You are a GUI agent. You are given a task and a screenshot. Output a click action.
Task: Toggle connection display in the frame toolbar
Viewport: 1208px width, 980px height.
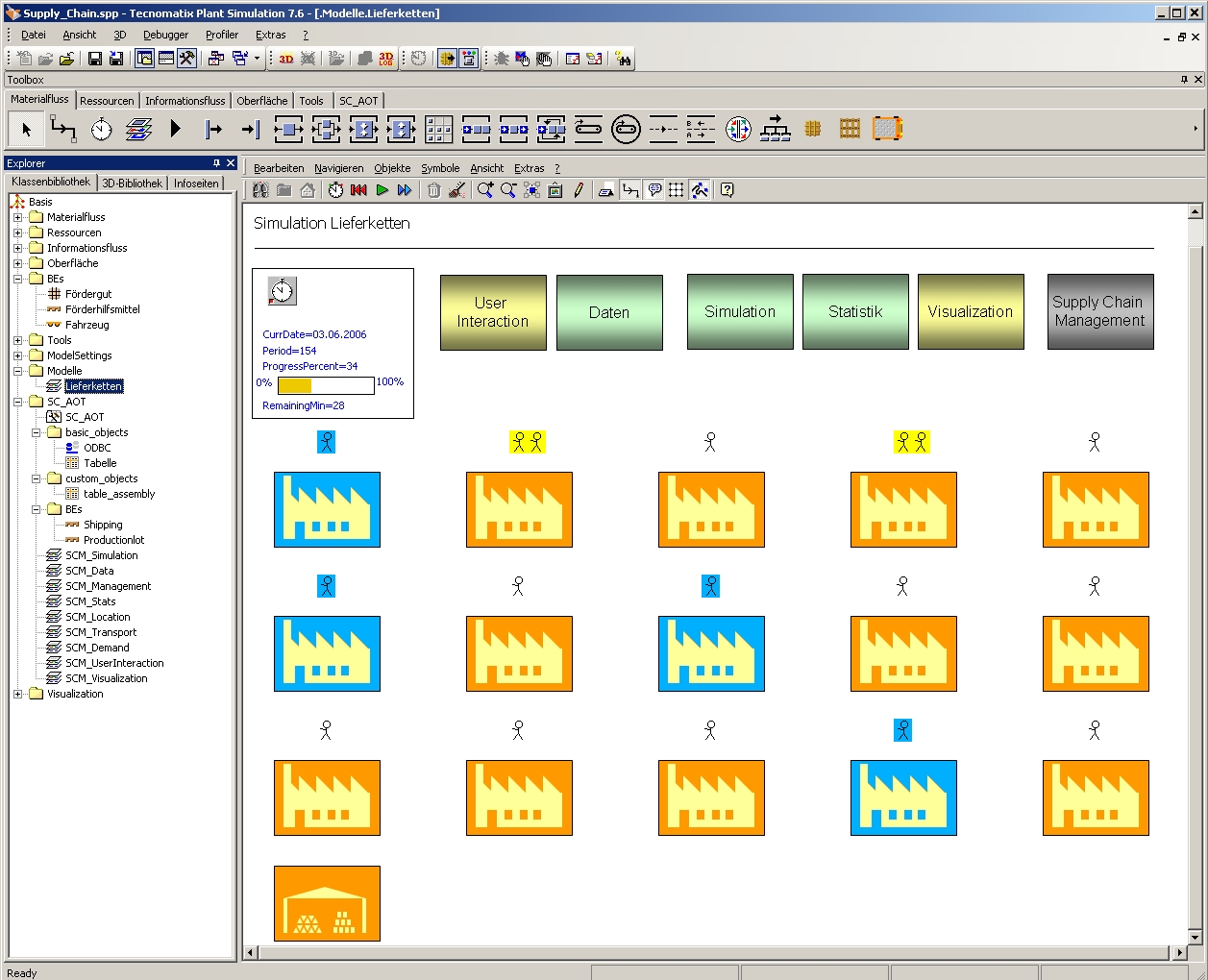click(629, 190)
